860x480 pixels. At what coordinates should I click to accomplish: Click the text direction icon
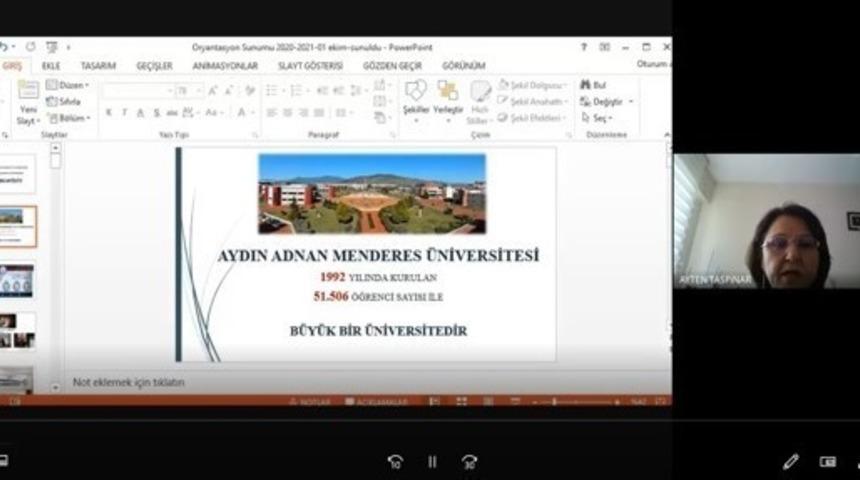(x=381, y=85)
